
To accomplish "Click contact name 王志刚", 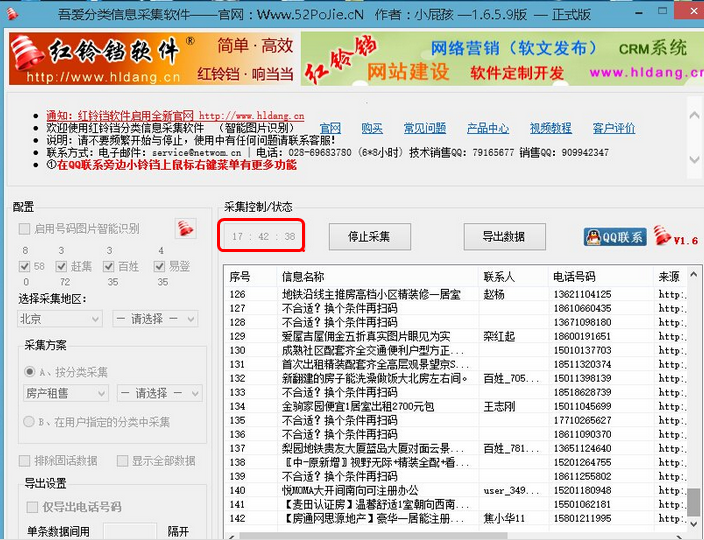I will pyautogui.click(x=499, y=406).
